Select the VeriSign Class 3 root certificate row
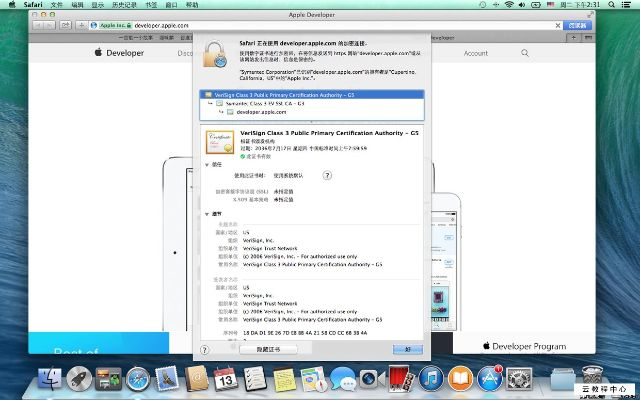The width and height of the screenshot is (640, 400). [x=312, y=95]
